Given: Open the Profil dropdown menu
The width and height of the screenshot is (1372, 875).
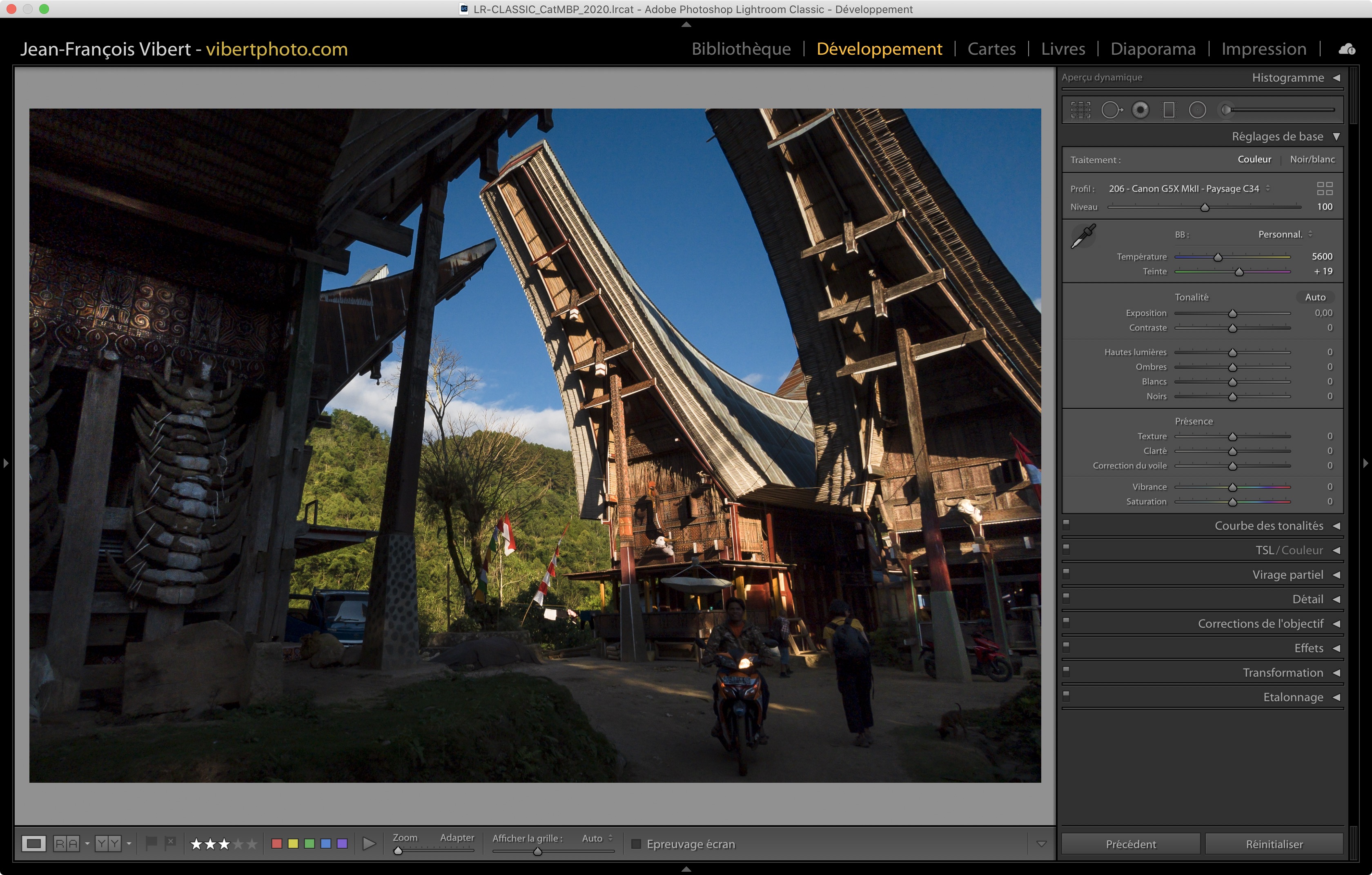Looking at the screenshot, I should tap(1189, 189).
